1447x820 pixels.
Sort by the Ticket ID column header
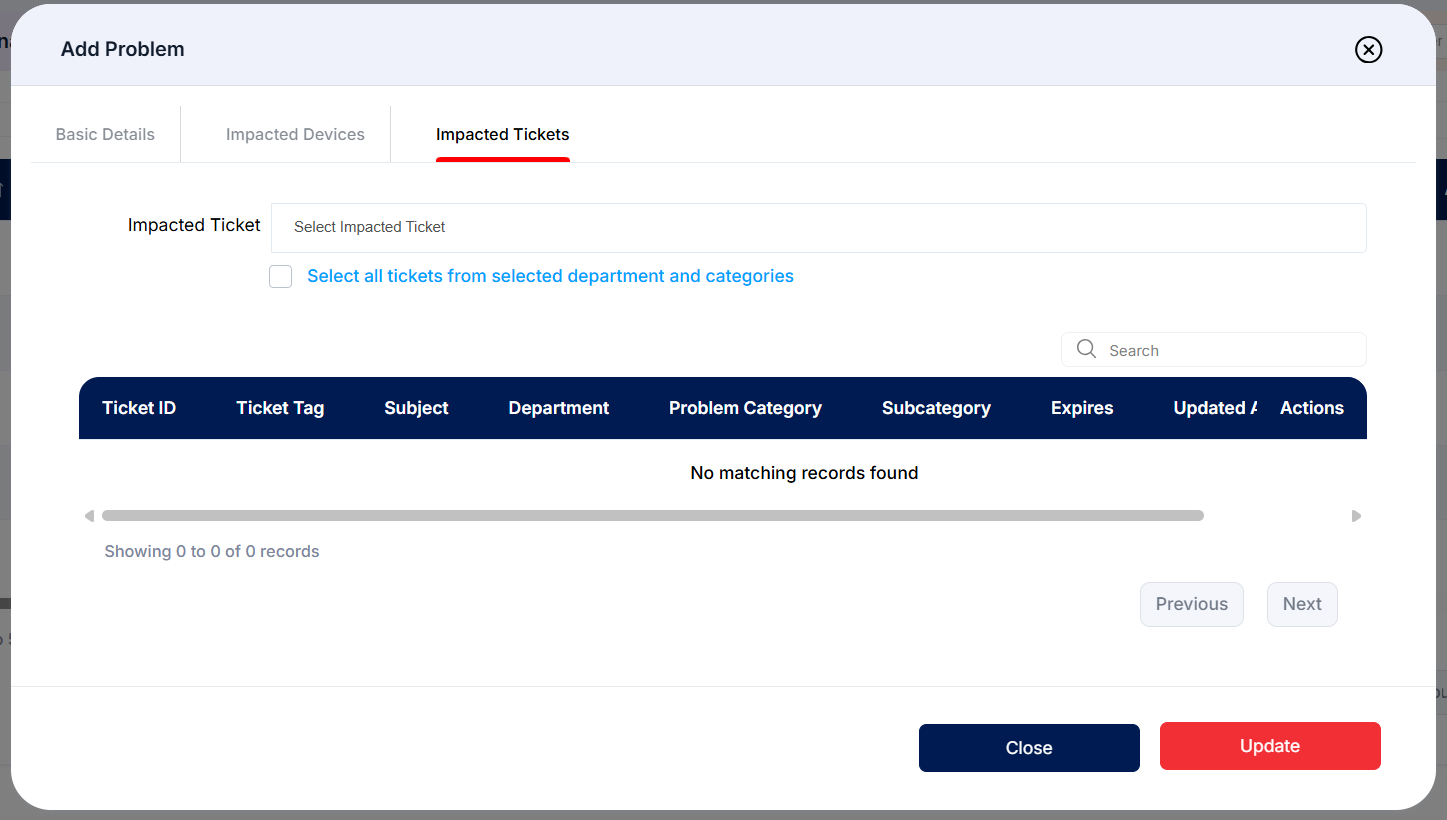point(139,408)
